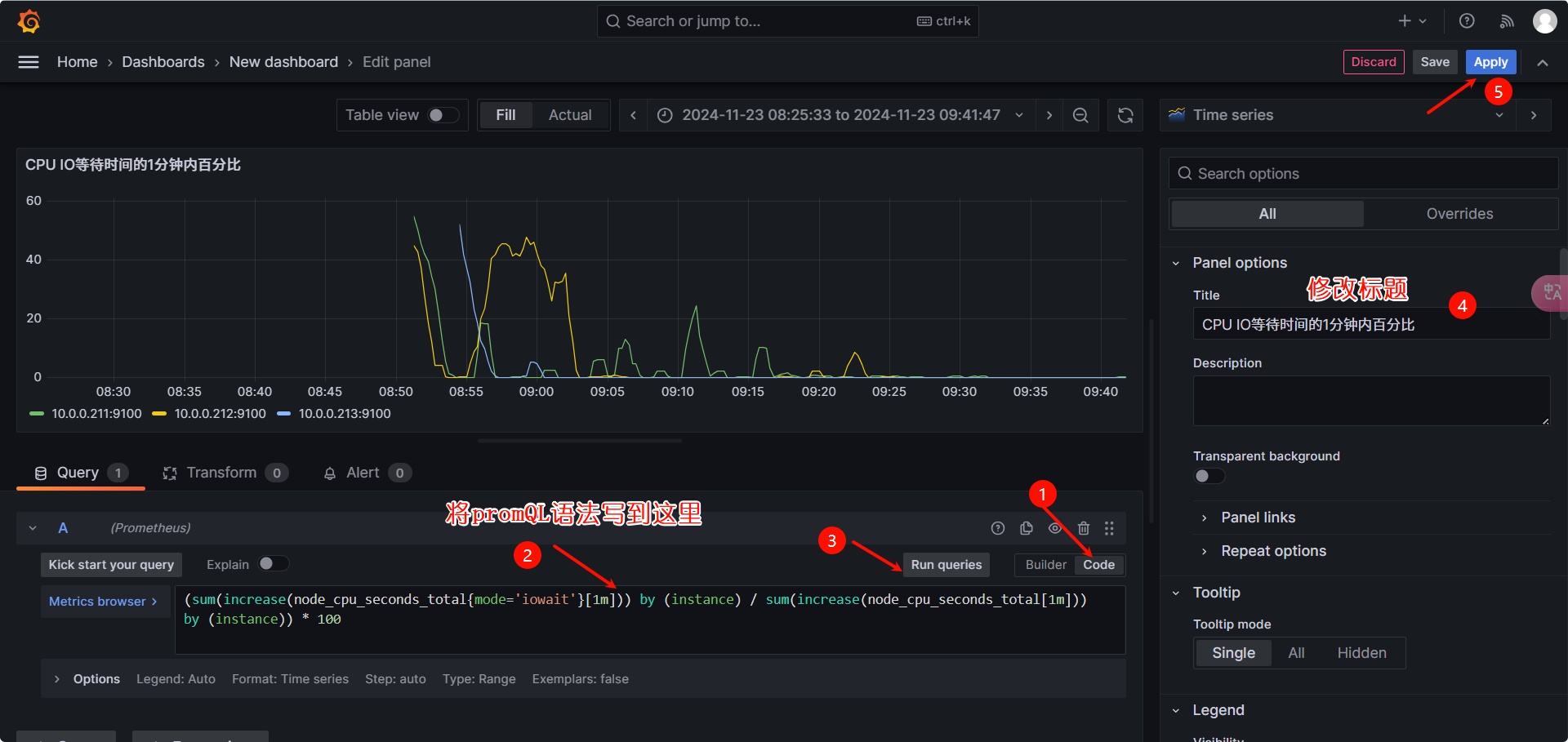Enable the Table view switch

443,115
